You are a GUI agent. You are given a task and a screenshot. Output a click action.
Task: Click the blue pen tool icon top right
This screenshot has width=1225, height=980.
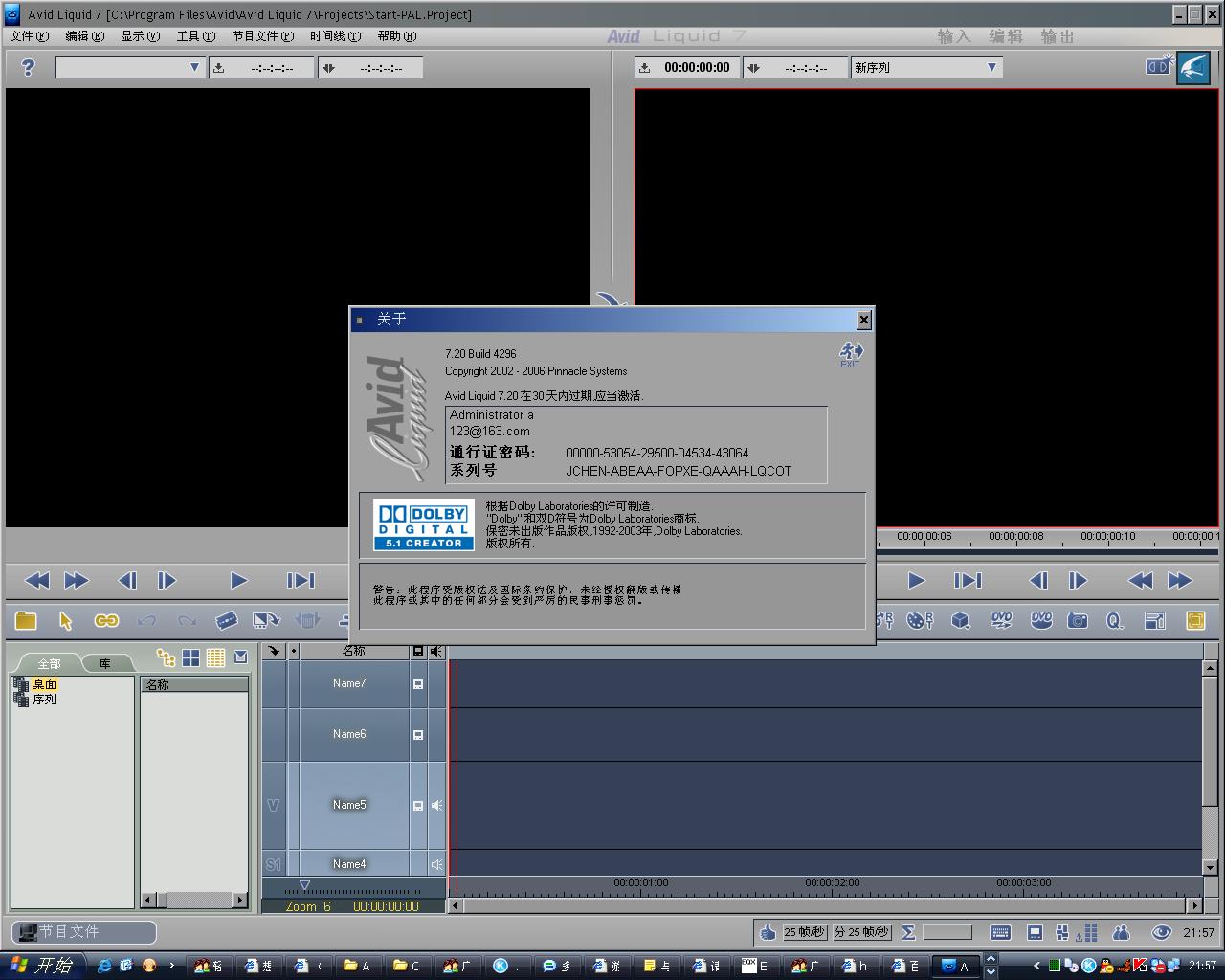[x=1192, y=67]
